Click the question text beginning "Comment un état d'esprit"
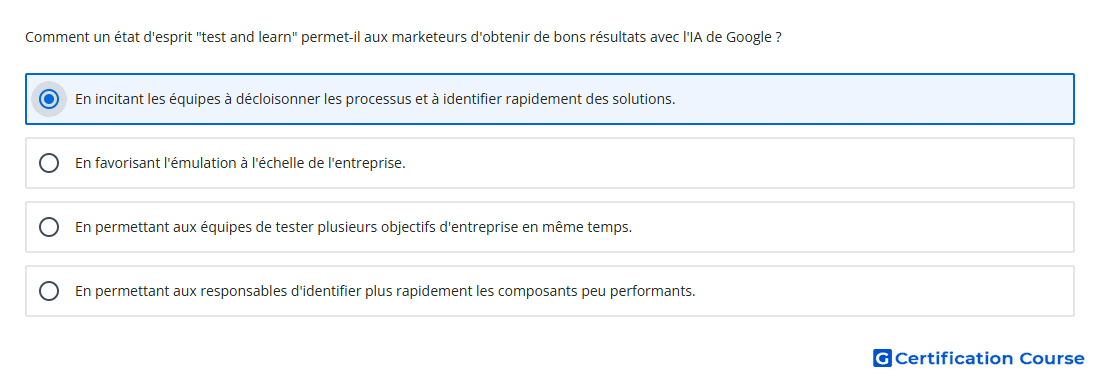Screen dimensions: 1100x377 [x=403, y=37]
